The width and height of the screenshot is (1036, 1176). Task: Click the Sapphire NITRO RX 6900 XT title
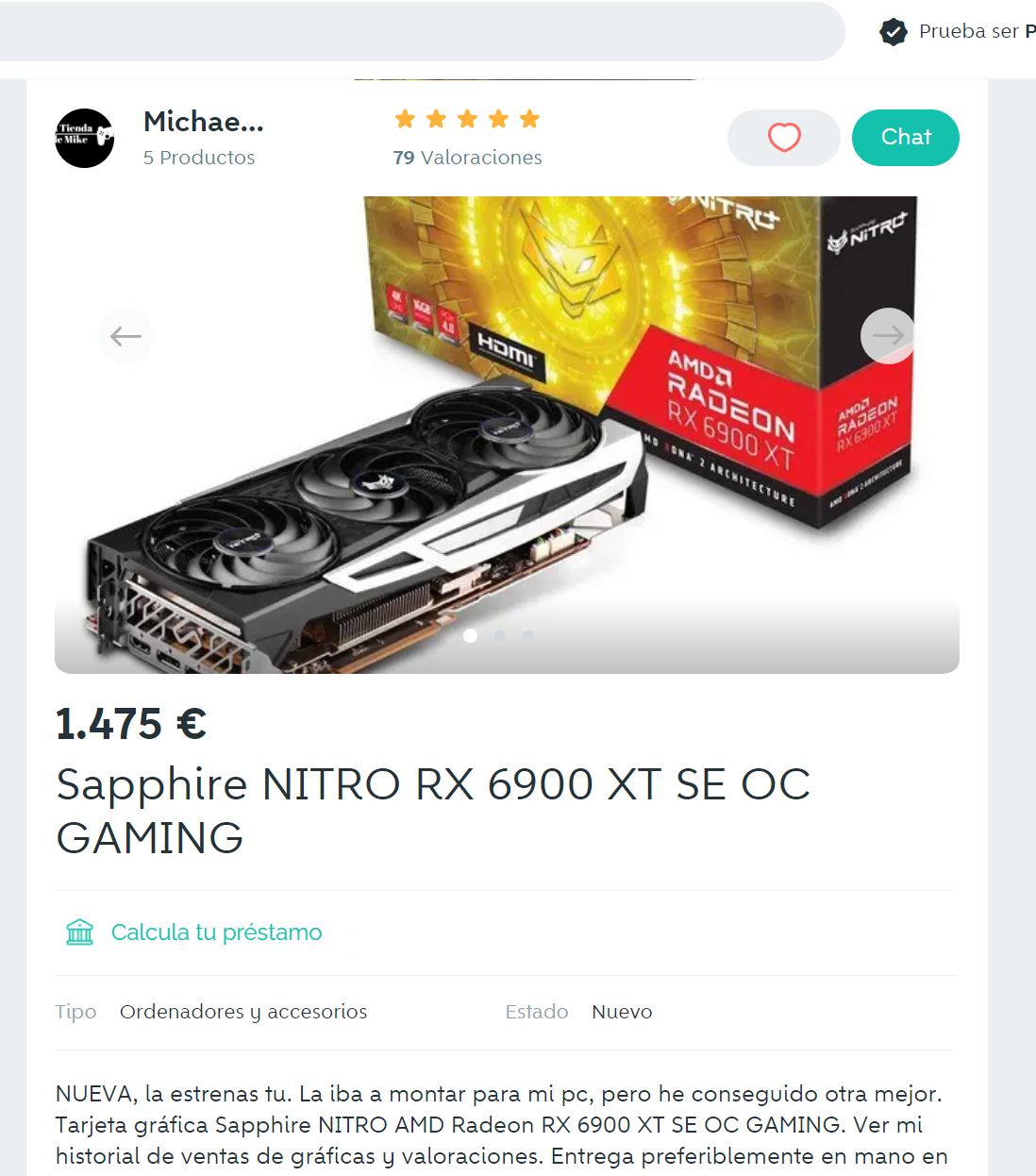click(433, 811)
